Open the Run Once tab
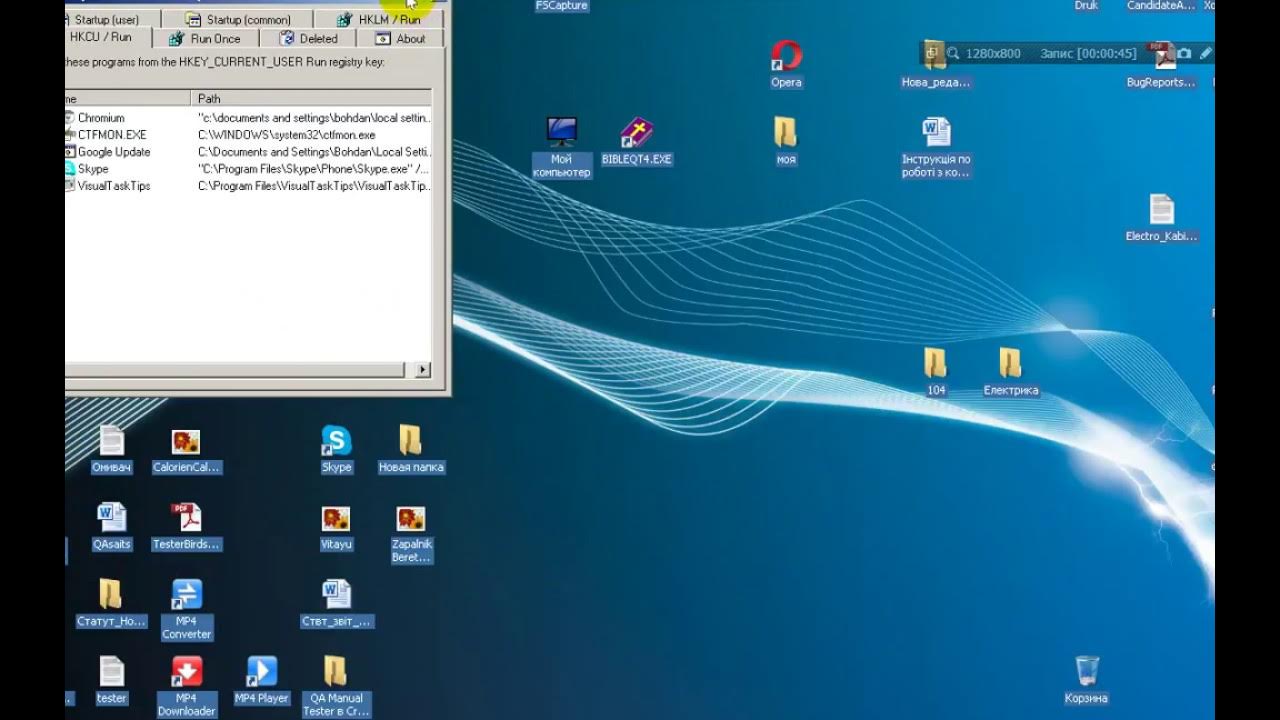Image resolution: width=1280 pixels, height=720 pixels. [x=205, y=38]
